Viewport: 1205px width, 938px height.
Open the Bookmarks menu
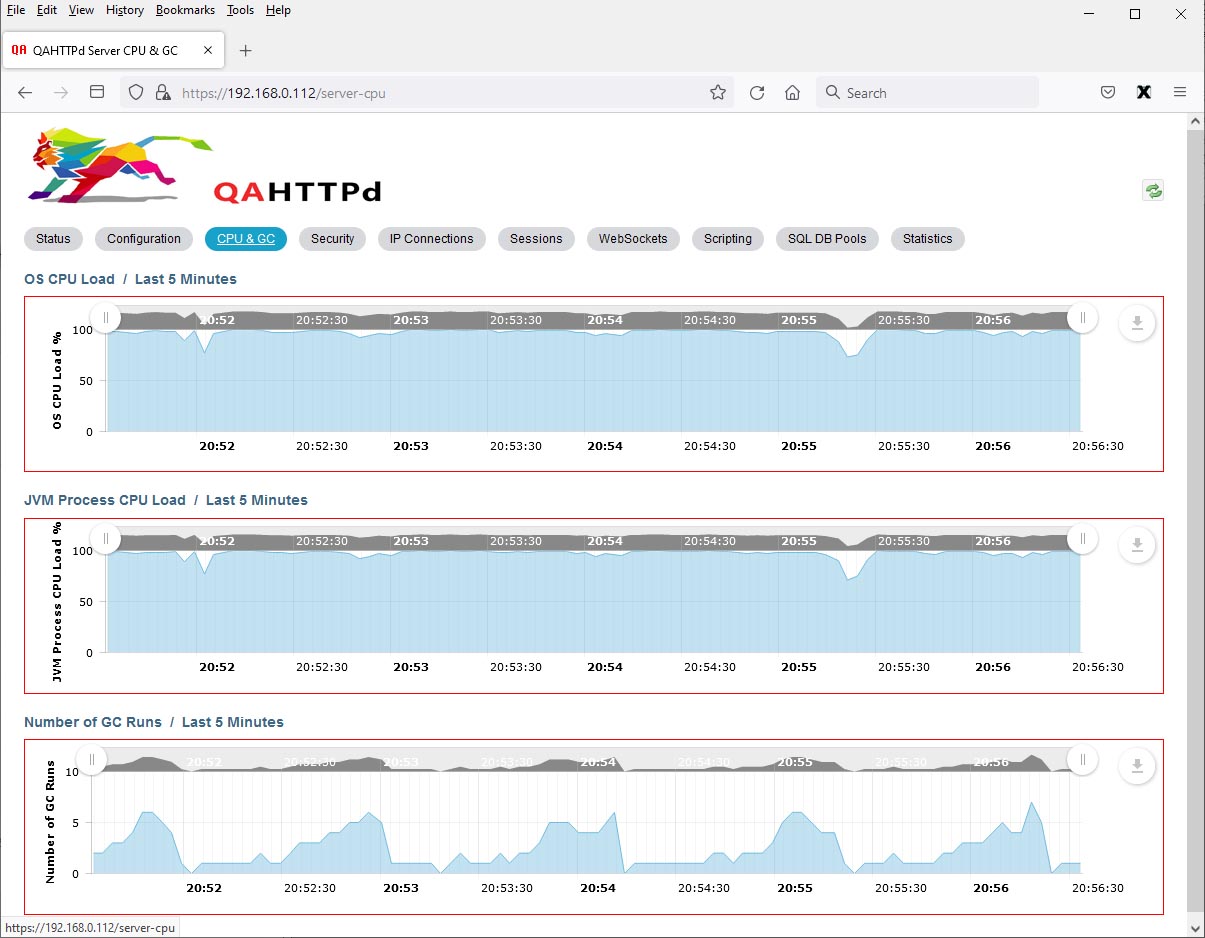[185, 10]
